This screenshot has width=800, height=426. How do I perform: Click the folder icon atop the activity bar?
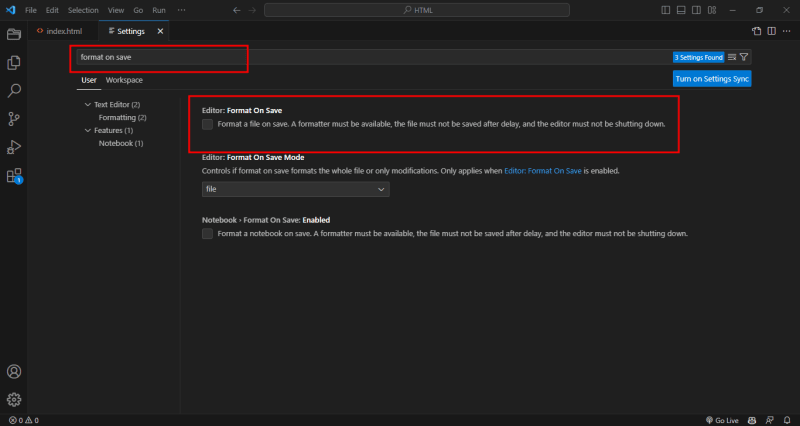pos(14,34)
